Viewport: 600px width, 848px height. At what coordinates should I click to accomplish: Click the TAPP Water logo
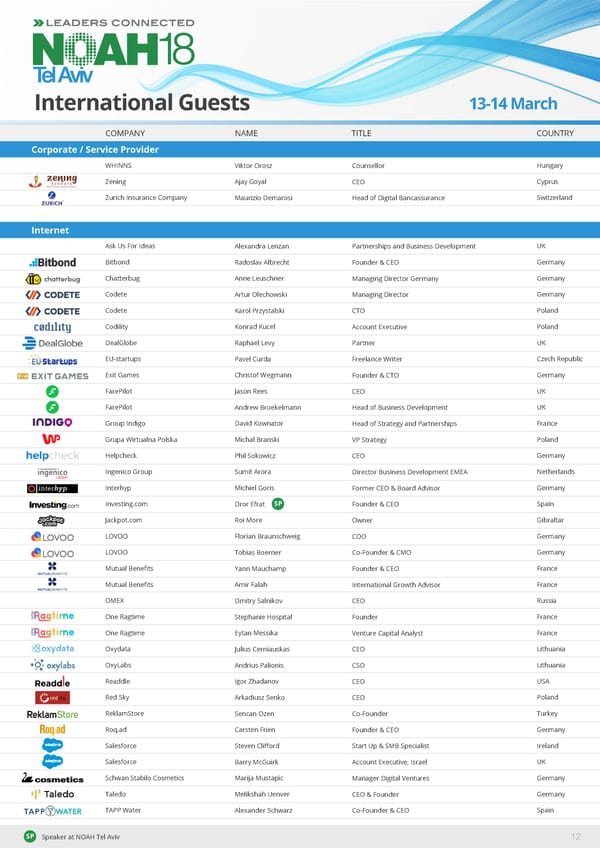coord(52,810)
